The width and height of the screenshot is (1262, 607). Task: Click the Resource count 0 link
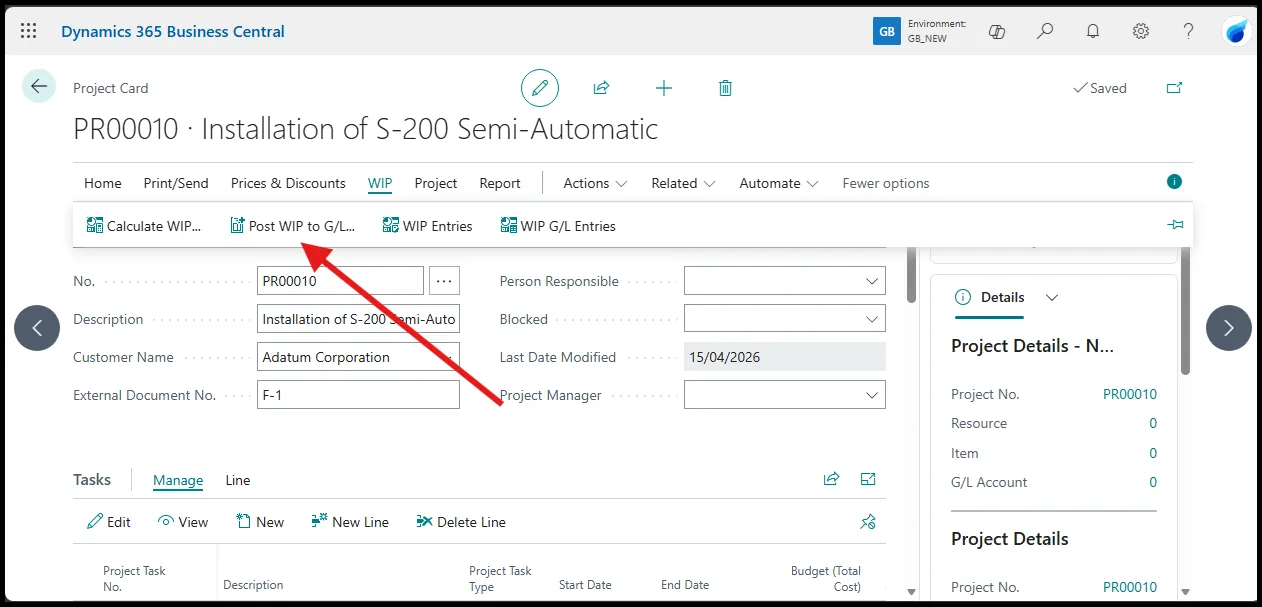point(1153,423)
